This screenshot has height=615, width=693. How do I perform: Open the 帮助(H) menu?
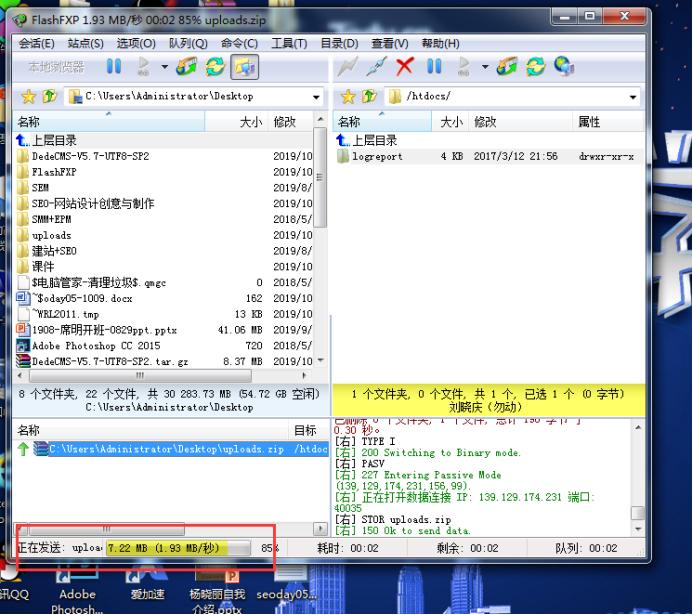click(441, 43)
